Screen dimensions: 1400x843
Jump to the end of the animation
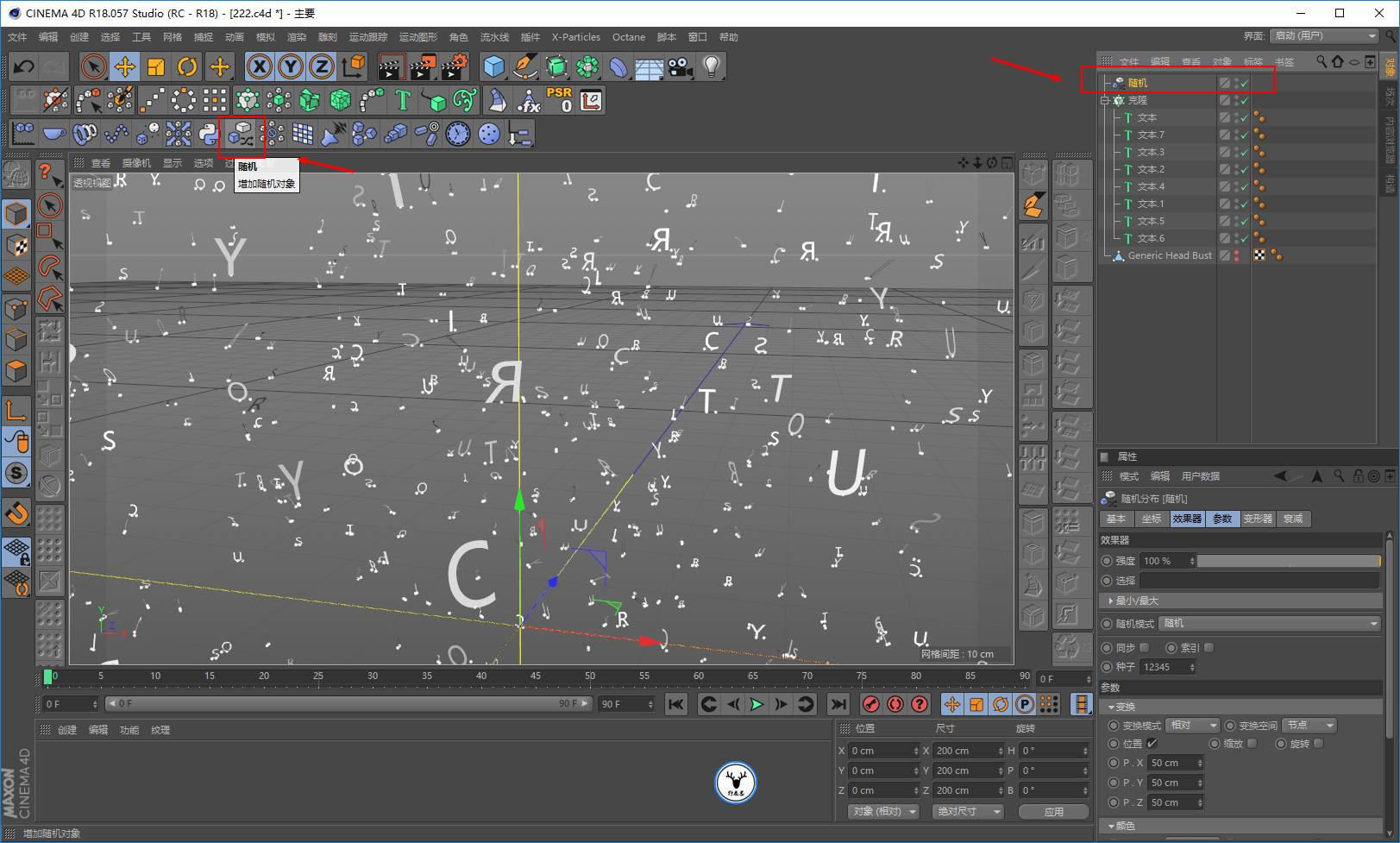click(838, 704)
